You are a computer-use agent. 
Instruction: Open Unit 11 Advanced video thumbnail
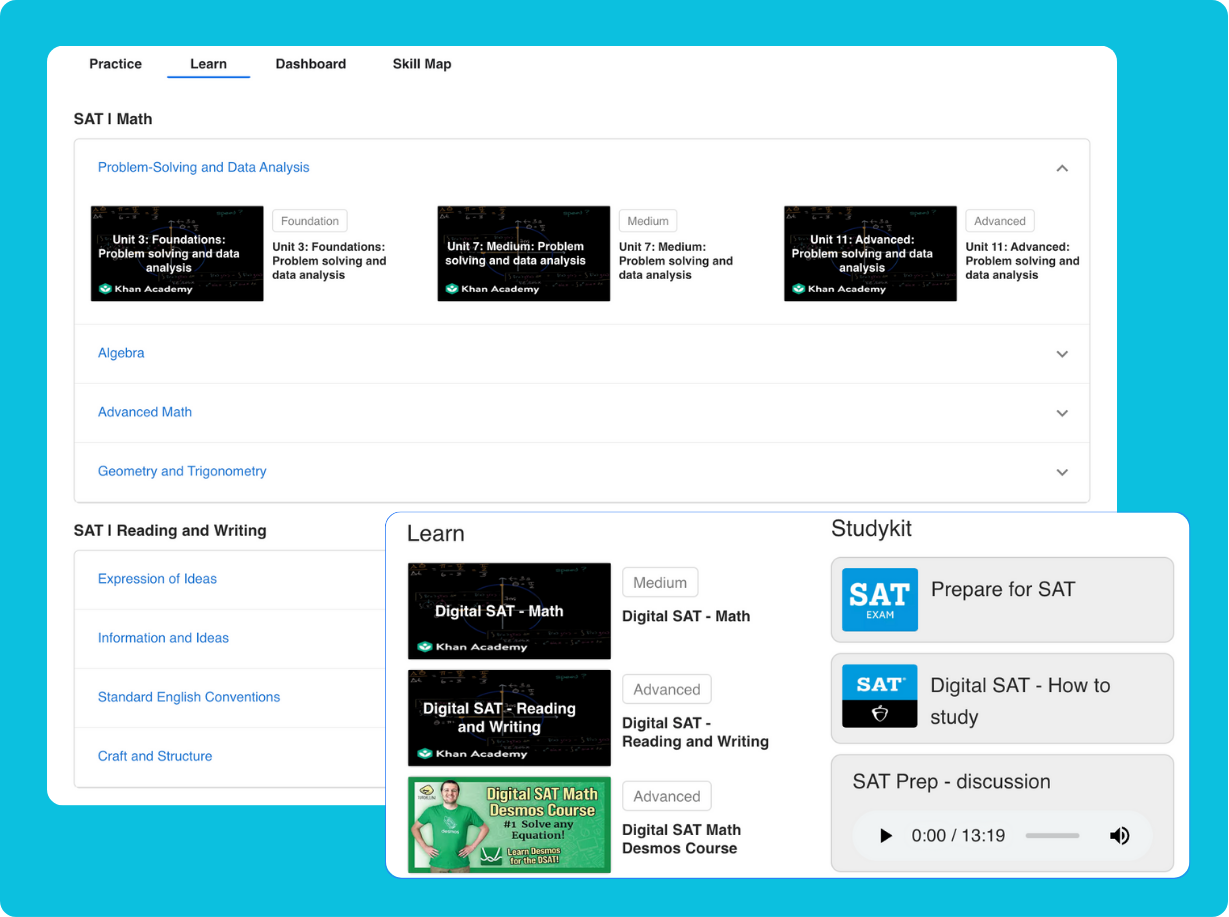870,254
